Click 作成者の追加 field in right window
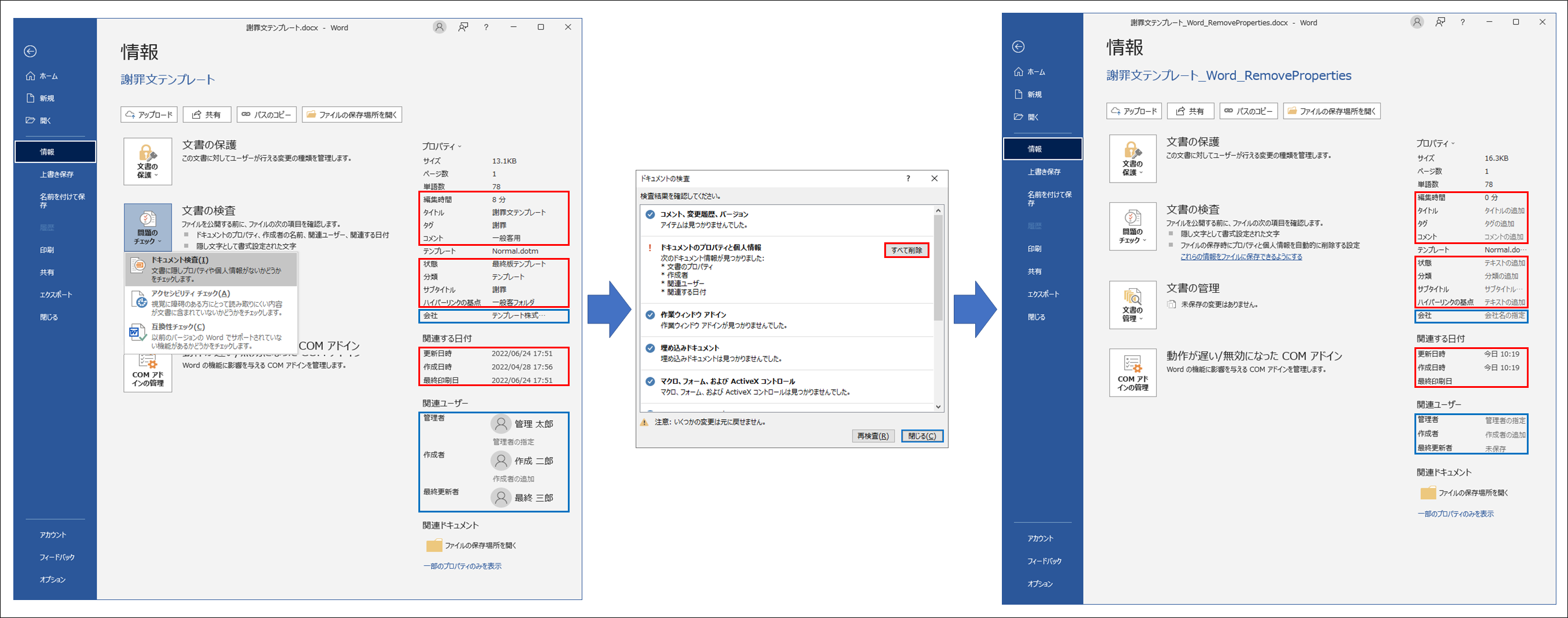Image resolution: width=1568 pixels, height=618 pixels. click(x=1505, y=435)
